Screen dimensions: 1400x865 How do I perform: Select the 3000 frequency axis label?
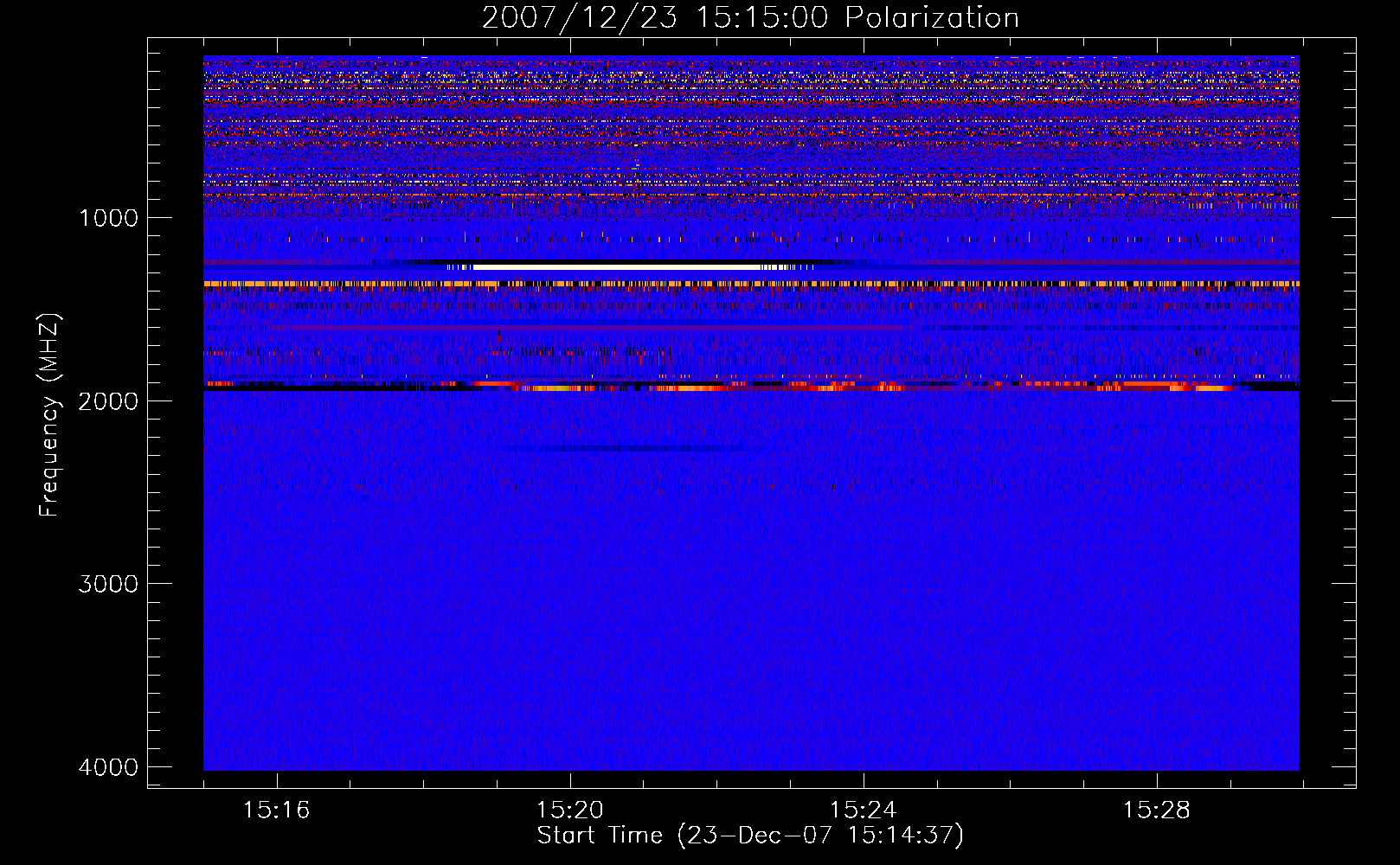tap(108, 584)
